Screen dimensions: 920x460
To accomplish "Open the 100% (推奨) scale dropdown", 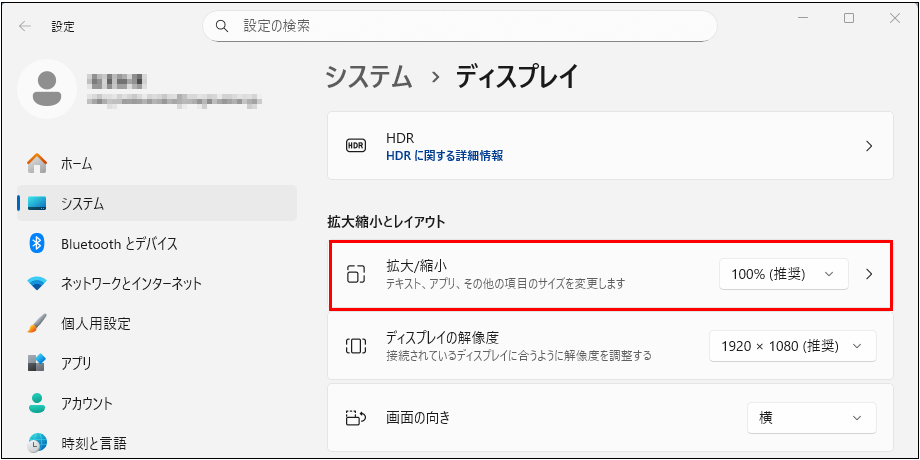I will (x=783, y=274).
